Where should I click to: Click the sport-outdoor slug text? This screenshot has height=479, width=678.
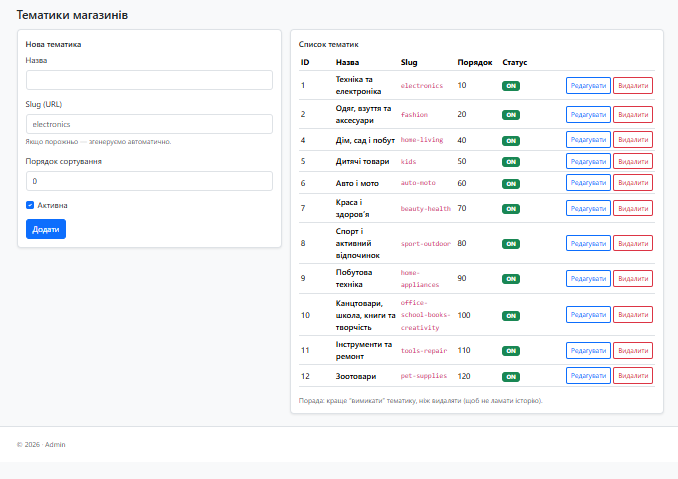[x=425, y=243]
